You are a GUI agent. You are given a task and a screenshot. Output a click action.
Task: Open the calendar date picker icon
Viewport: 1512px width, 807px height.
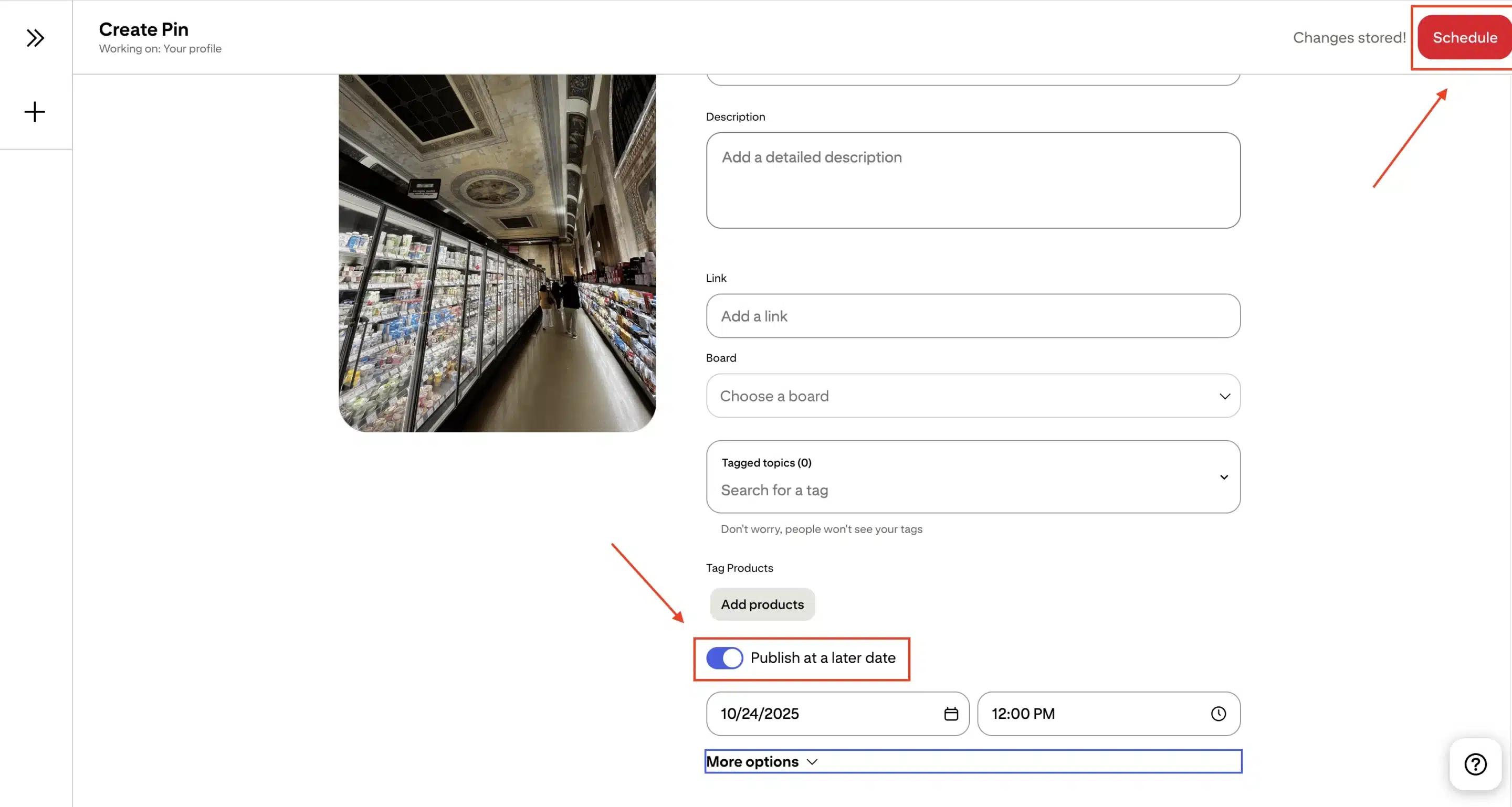tap(951, 713)
